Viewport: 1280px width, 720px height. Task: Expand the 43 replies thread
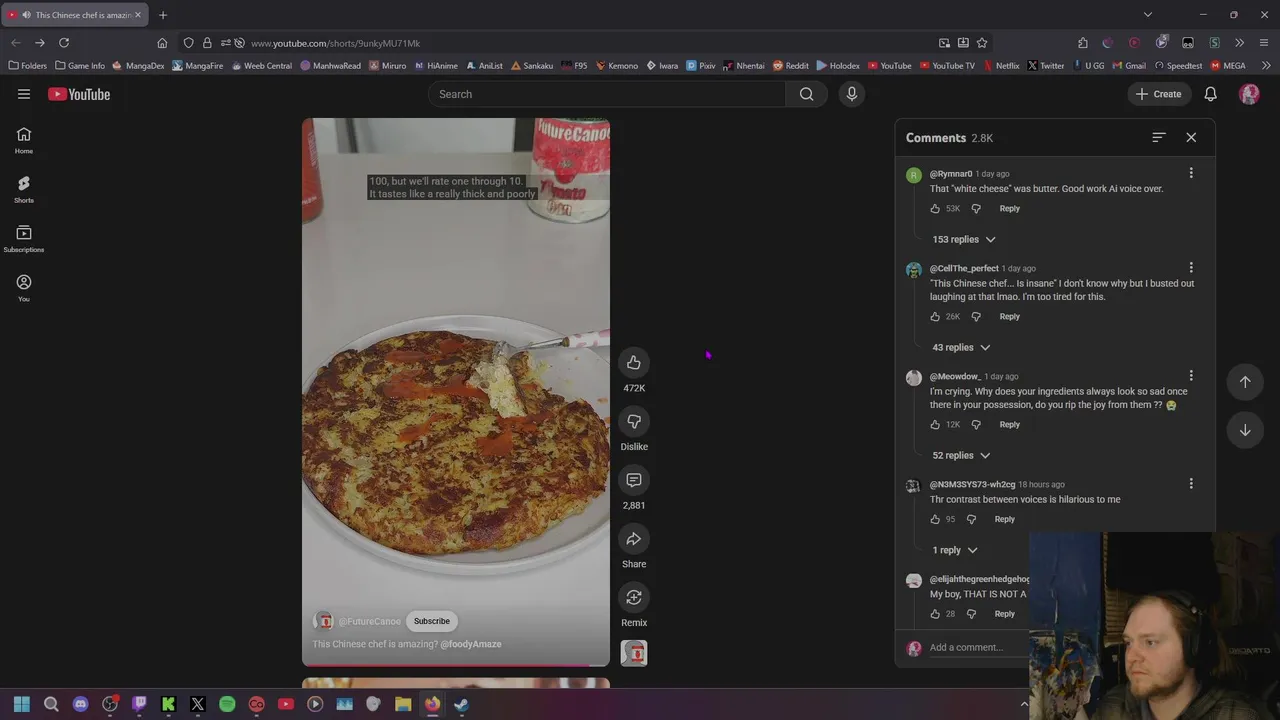(x=961, y=347)
